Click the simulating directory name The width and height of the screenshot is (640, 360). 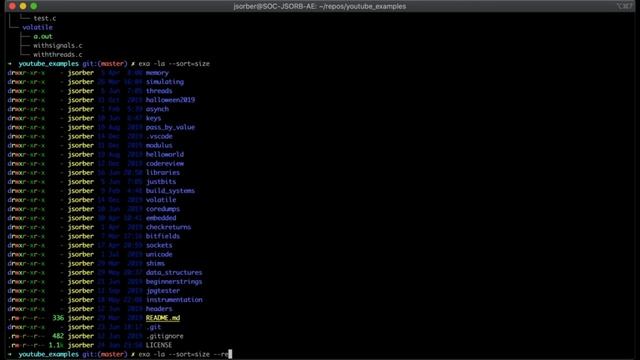[x=165, y=82]
